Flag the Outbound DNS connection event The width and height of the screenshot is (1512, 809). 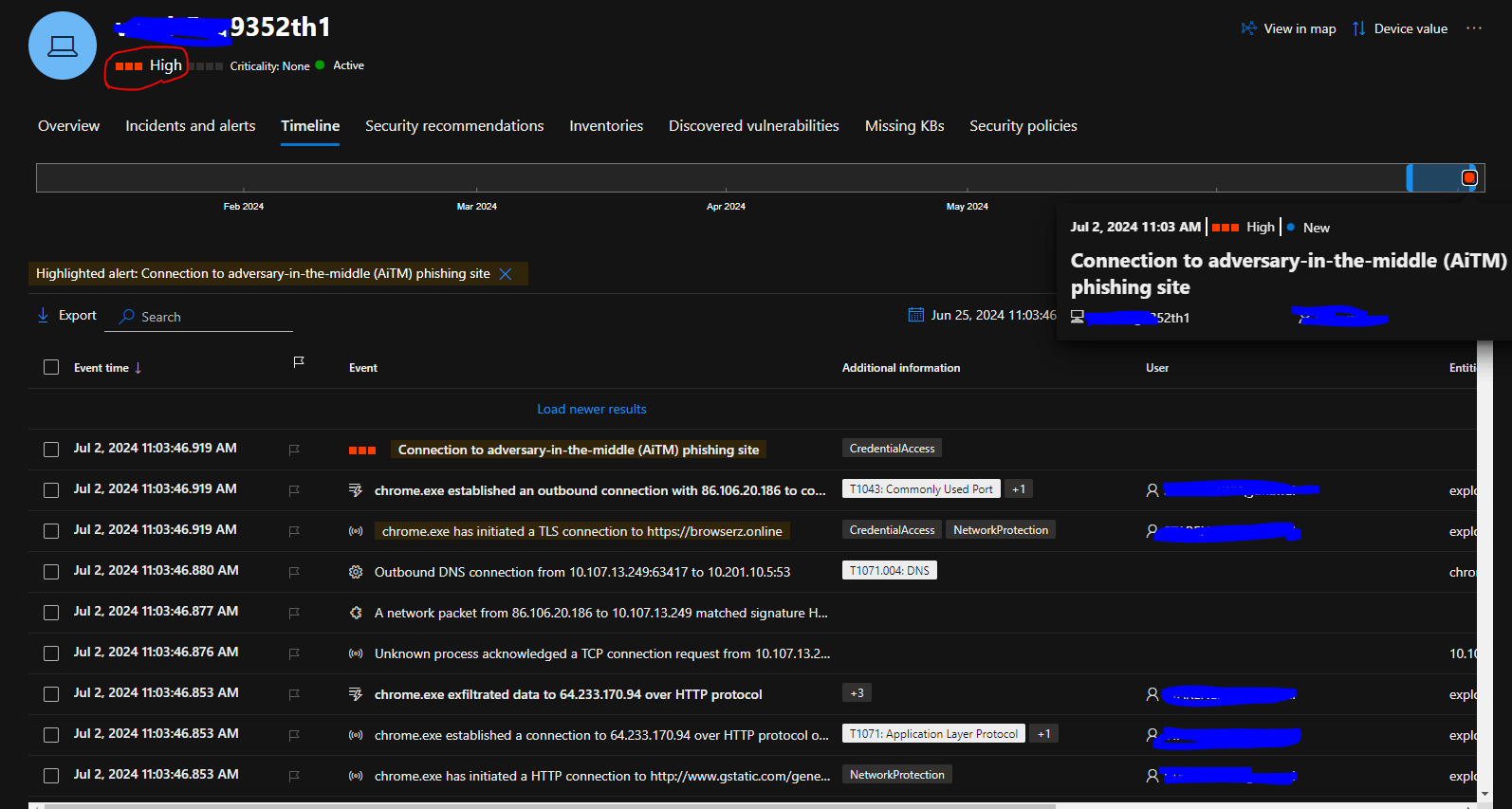(294, 572)
